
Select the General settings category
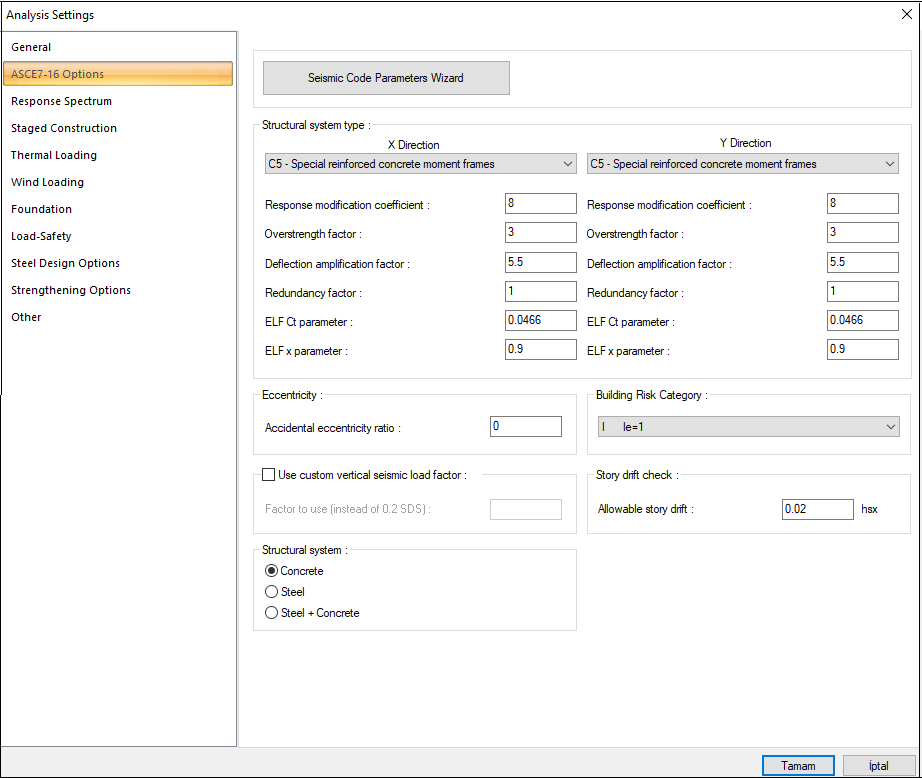point(31,47)
